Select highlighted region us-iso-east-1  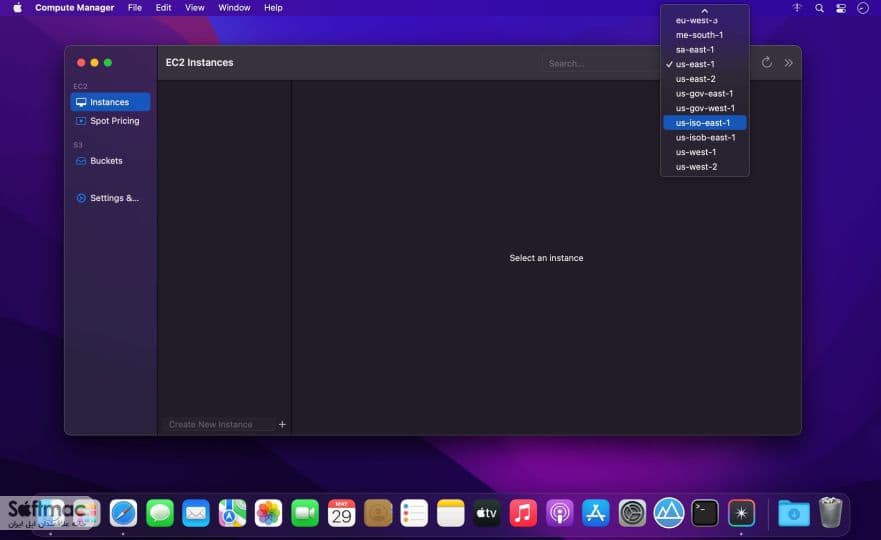(x=705, y=122)
